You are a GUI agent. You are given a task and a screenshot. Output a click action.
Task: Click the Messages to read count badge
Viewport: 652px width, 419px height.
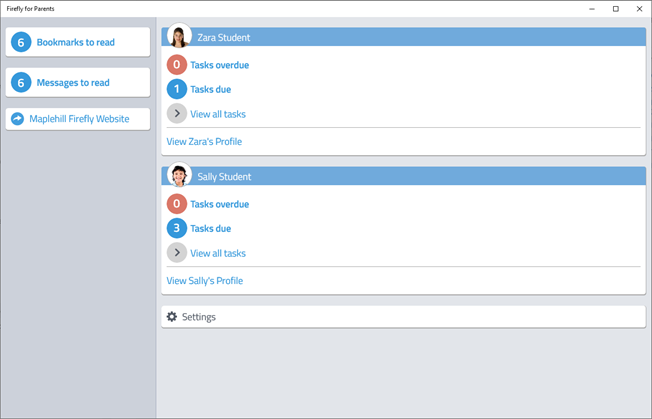tap(21, 82)
